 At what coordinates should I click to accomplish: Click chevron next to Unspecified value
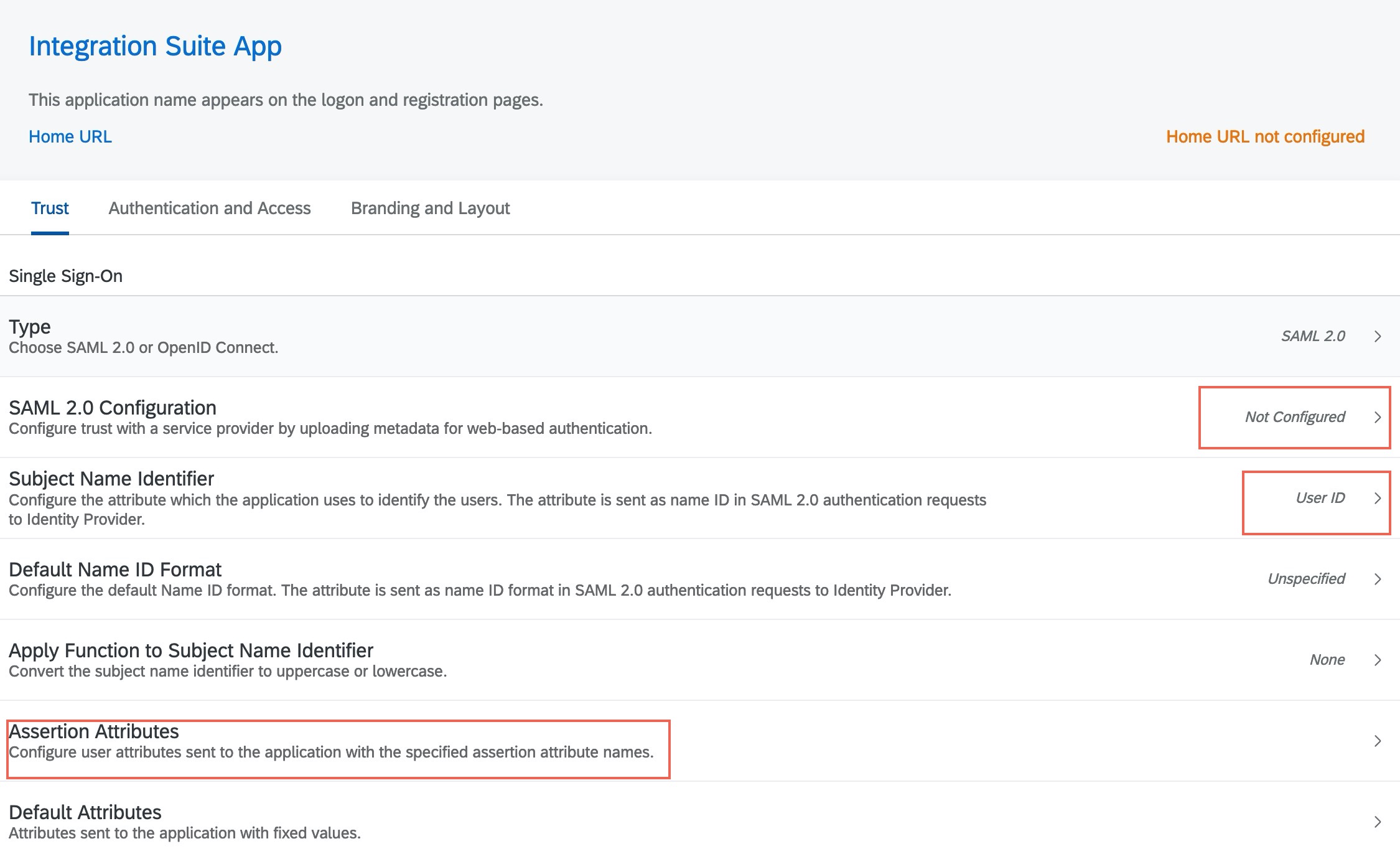[1377, 579]
